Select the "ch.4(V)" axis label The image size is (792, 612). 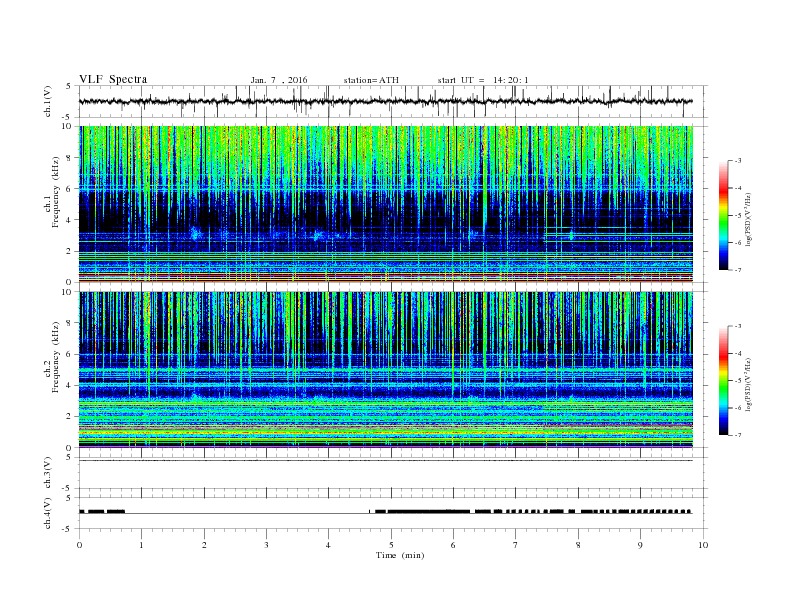click(47, 513)
